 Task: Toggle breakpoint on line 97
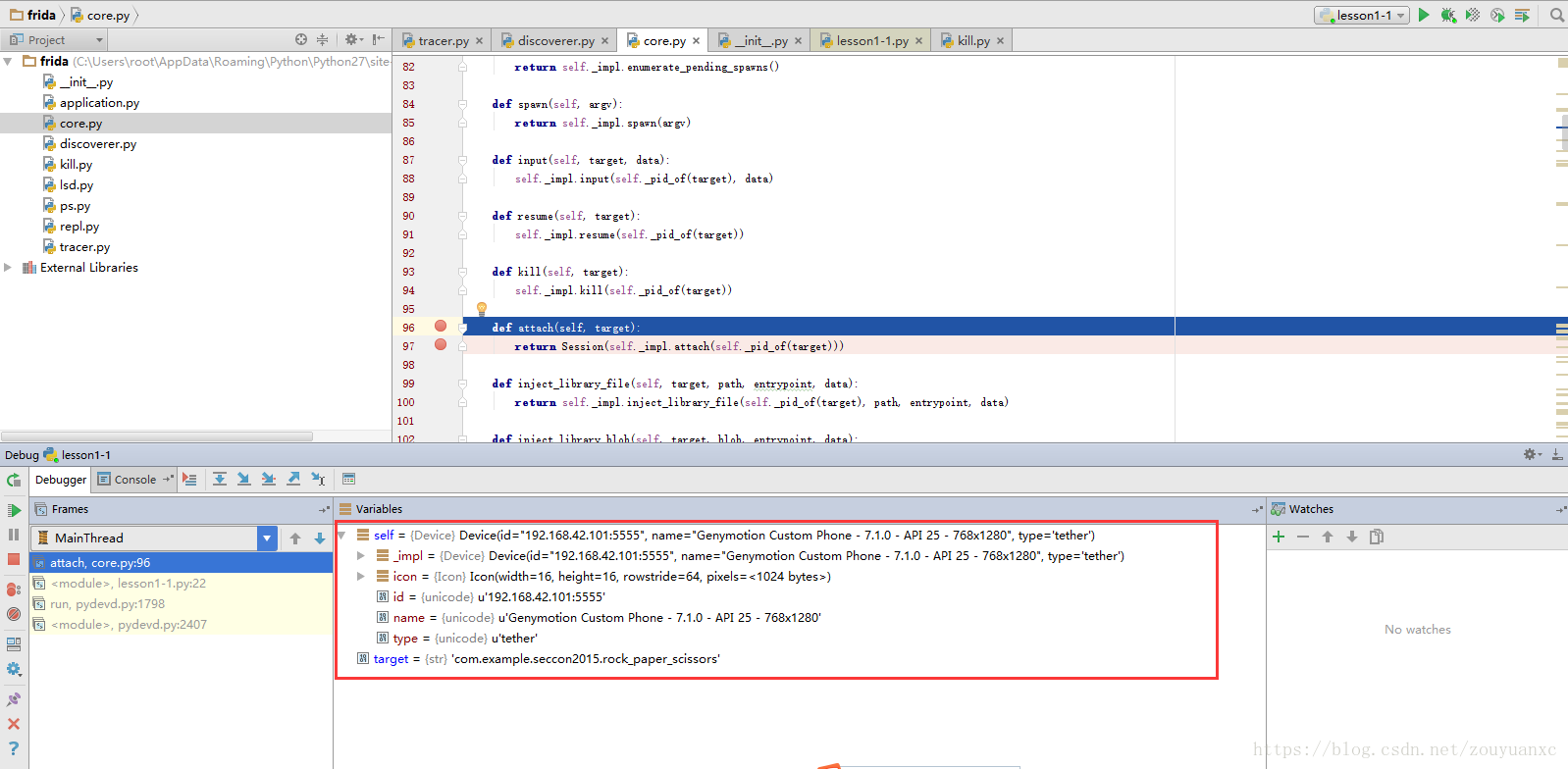pos(441,344)
